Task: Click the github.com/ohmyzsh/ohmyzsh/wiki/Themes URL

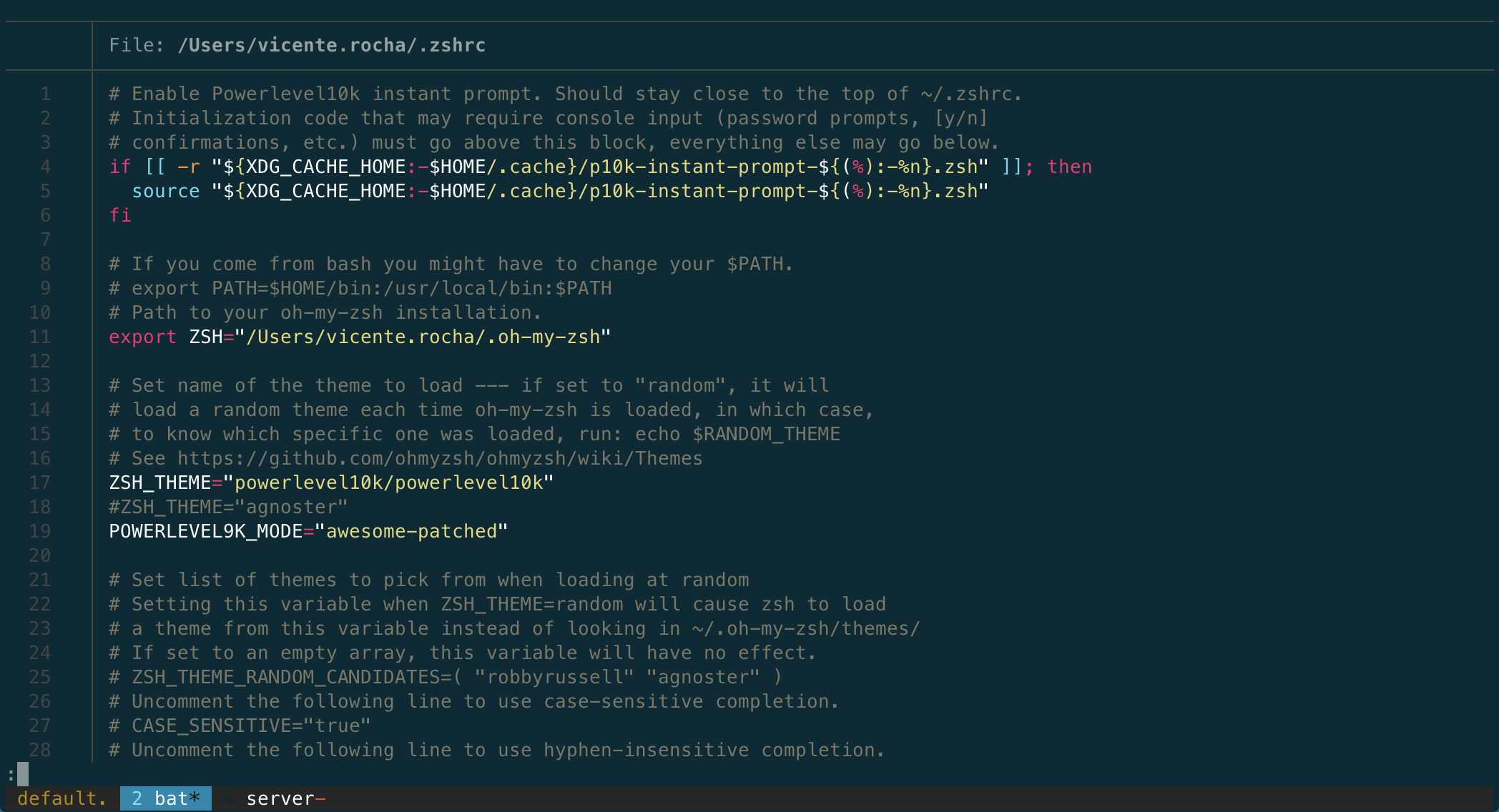Action: pos(440,458)
